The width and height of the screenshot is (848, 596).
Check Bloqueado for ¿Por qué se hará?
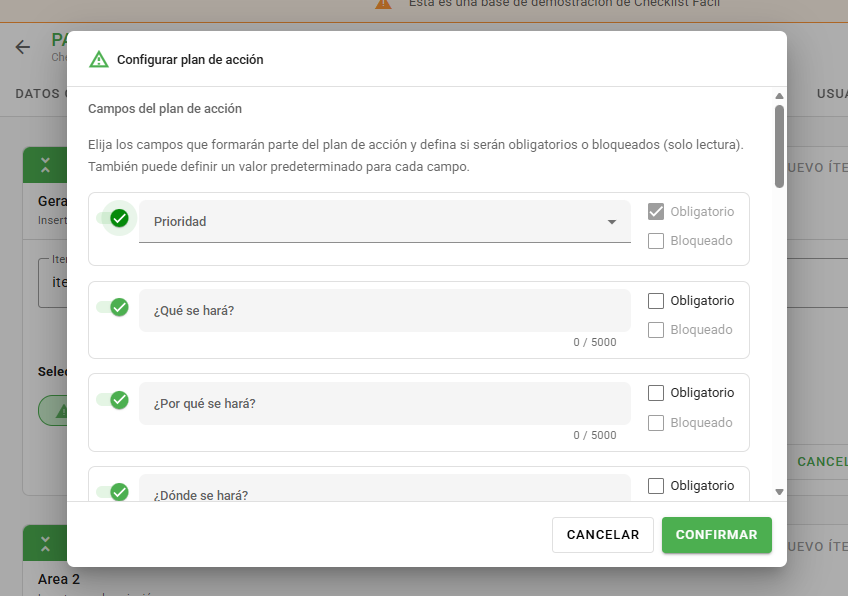655,423
